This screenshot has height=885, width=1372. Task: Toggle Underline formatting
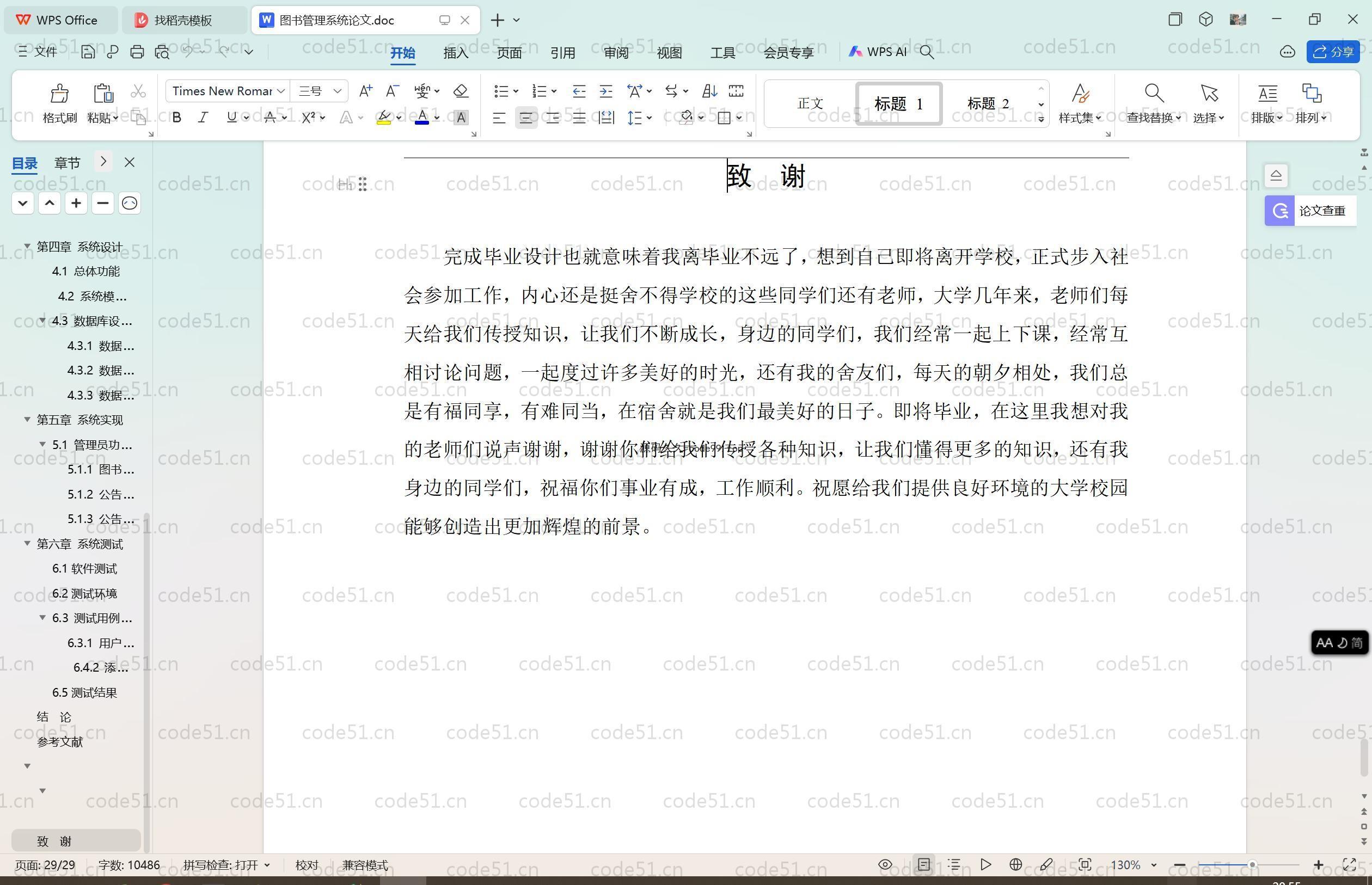pyautogui.click(x=231, y=118)
